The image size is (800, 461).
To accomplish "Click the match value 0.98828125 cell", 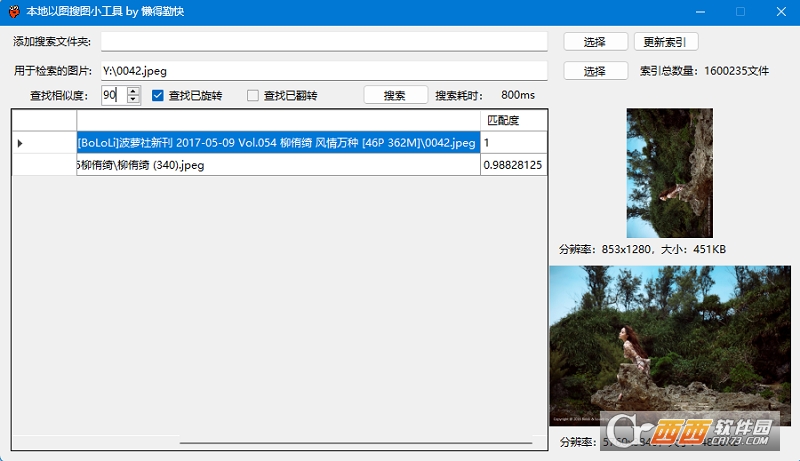I will coord(513,165).
